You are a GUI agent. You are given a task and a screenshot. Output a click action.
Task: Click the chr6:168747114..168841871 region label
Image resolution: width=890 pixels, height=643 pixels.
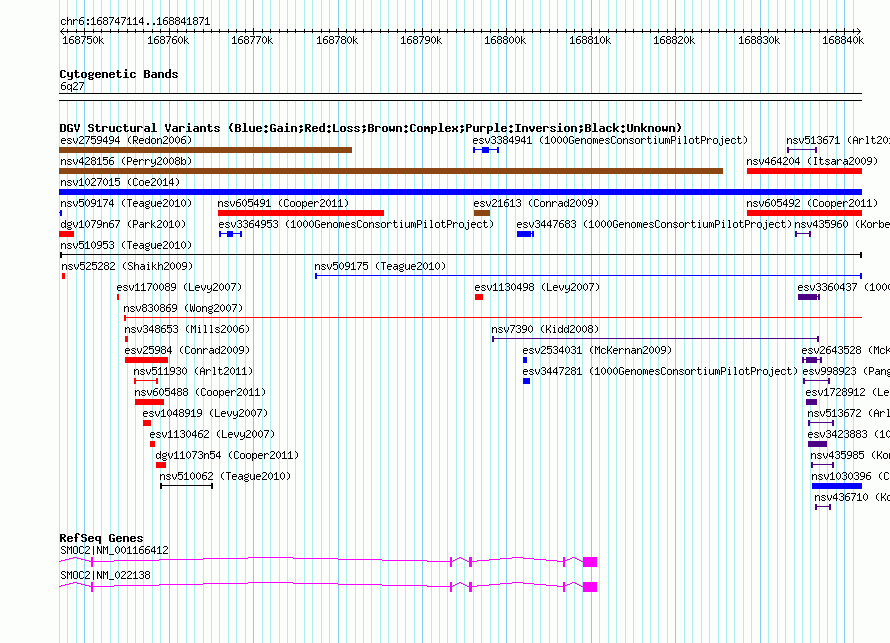pos(135,21)
